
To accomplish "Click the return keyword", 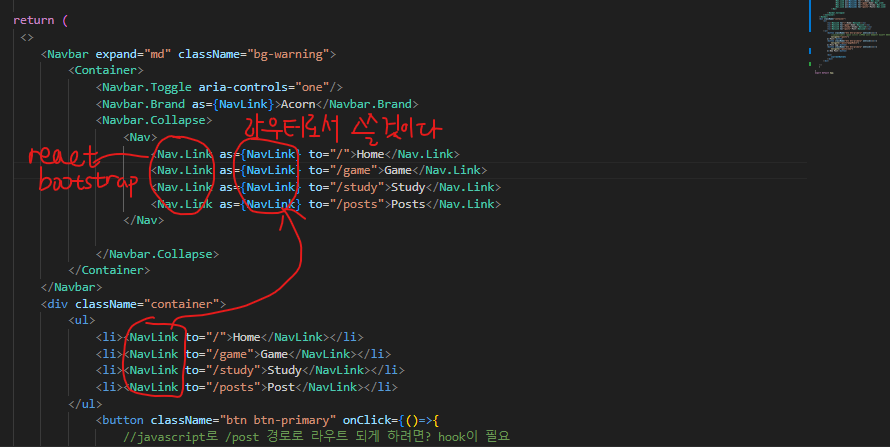I will 33,20.
